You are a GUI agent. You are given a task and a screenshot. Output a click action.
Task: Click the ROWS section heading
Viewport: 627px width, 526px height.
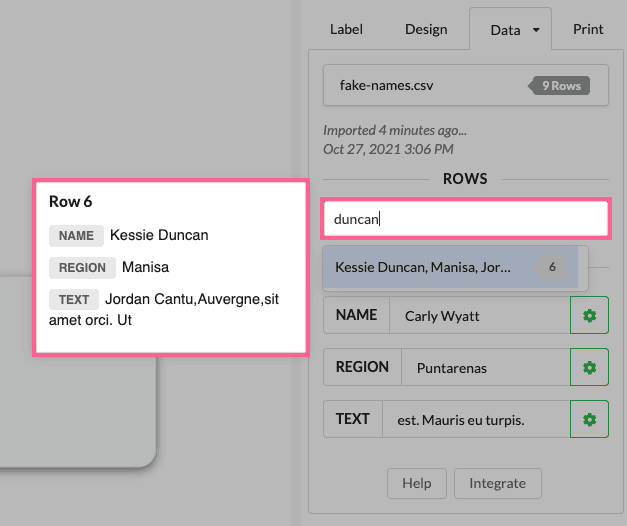(x=465, y=179)
